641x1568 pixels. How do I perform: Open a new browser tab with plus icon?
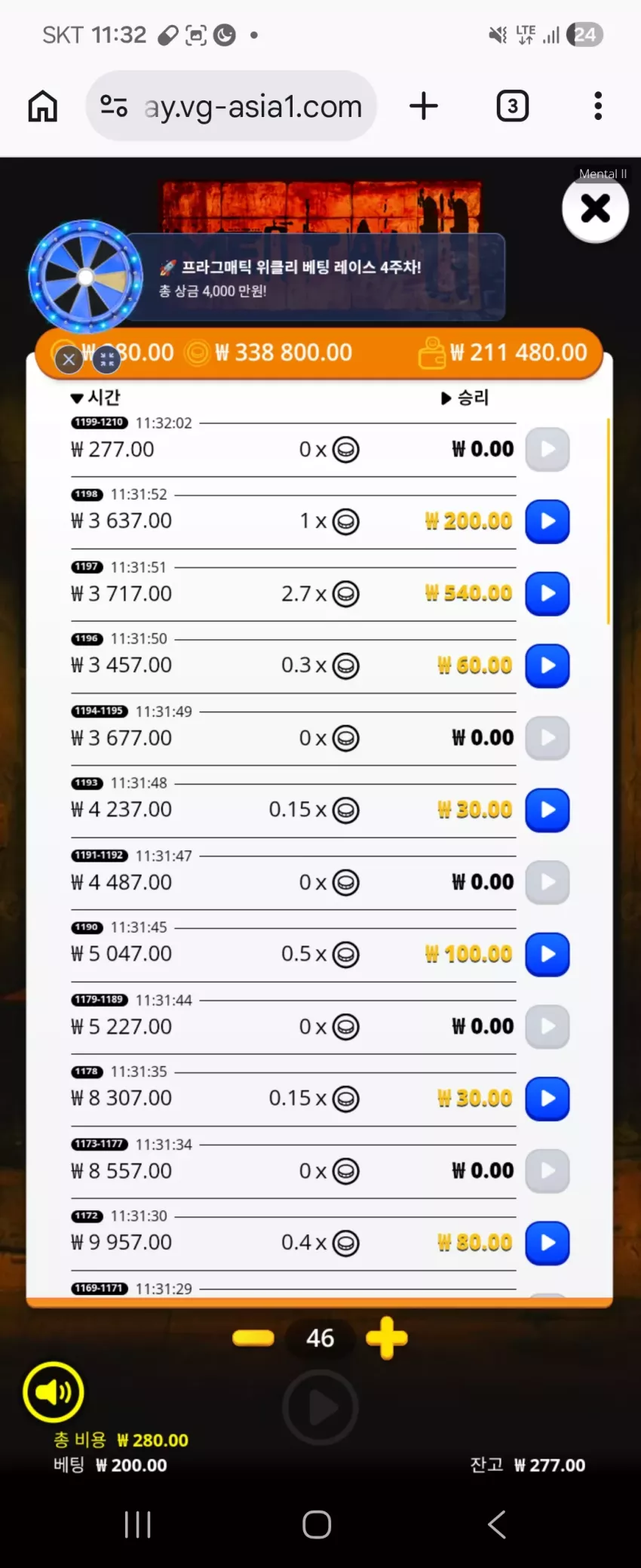(x=424, y=106)
